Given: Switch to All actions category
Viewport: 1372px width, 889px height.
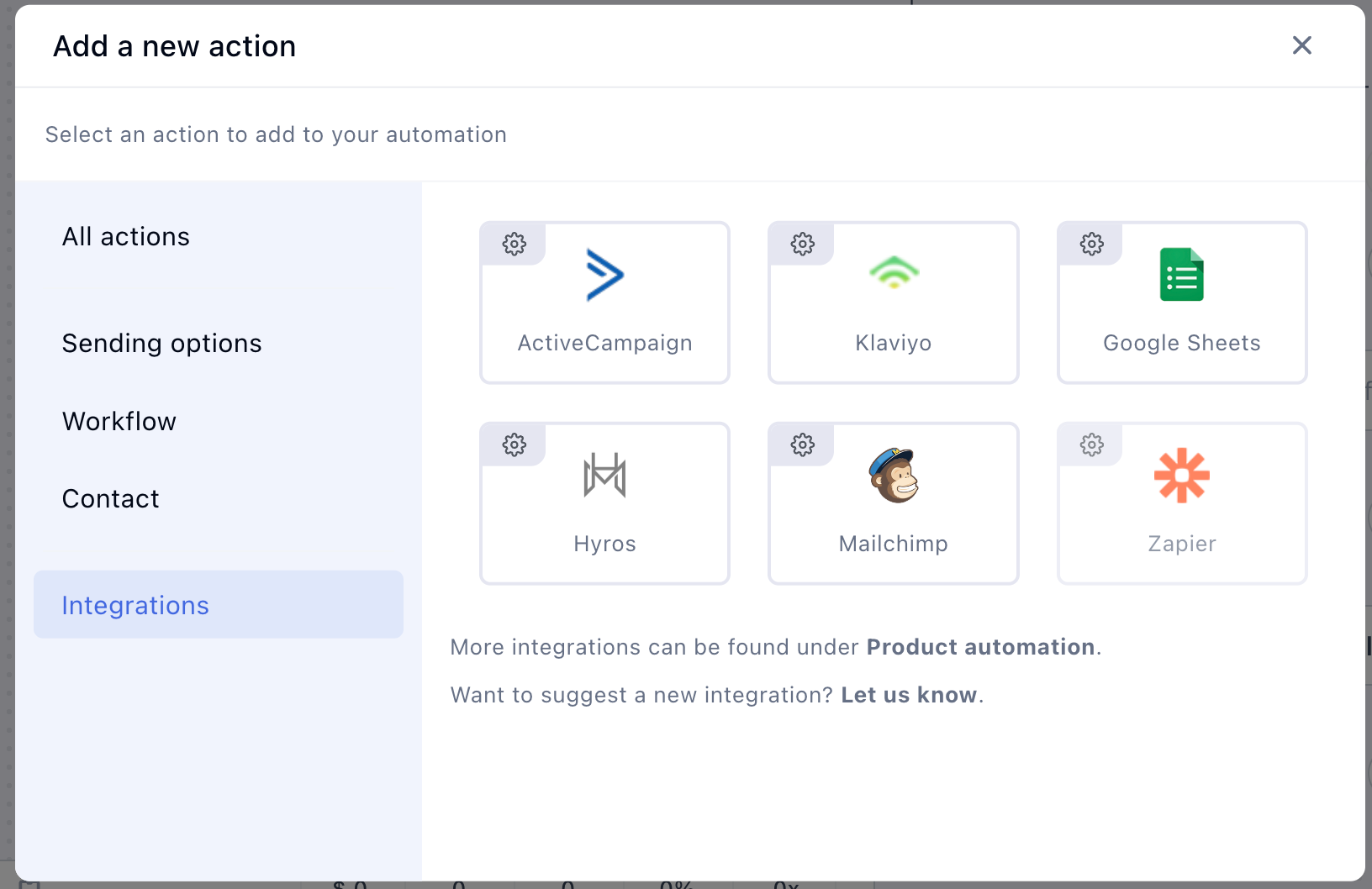Looking at the screenshot, I should (126, 237).
